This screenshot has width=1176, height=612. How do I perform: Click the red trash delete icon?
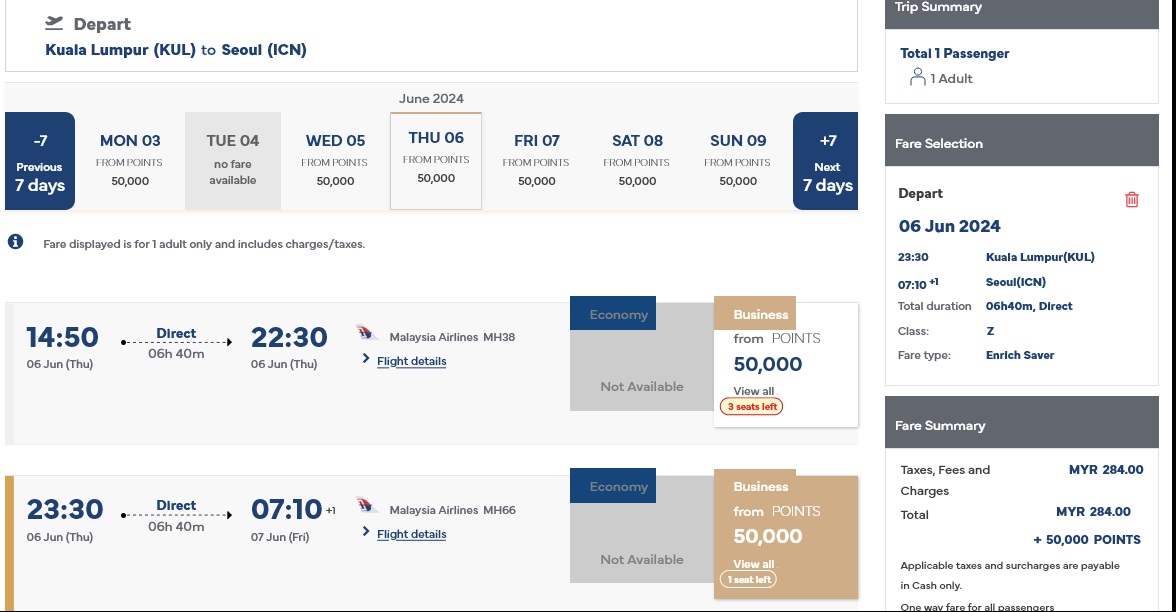(1132, 199)
